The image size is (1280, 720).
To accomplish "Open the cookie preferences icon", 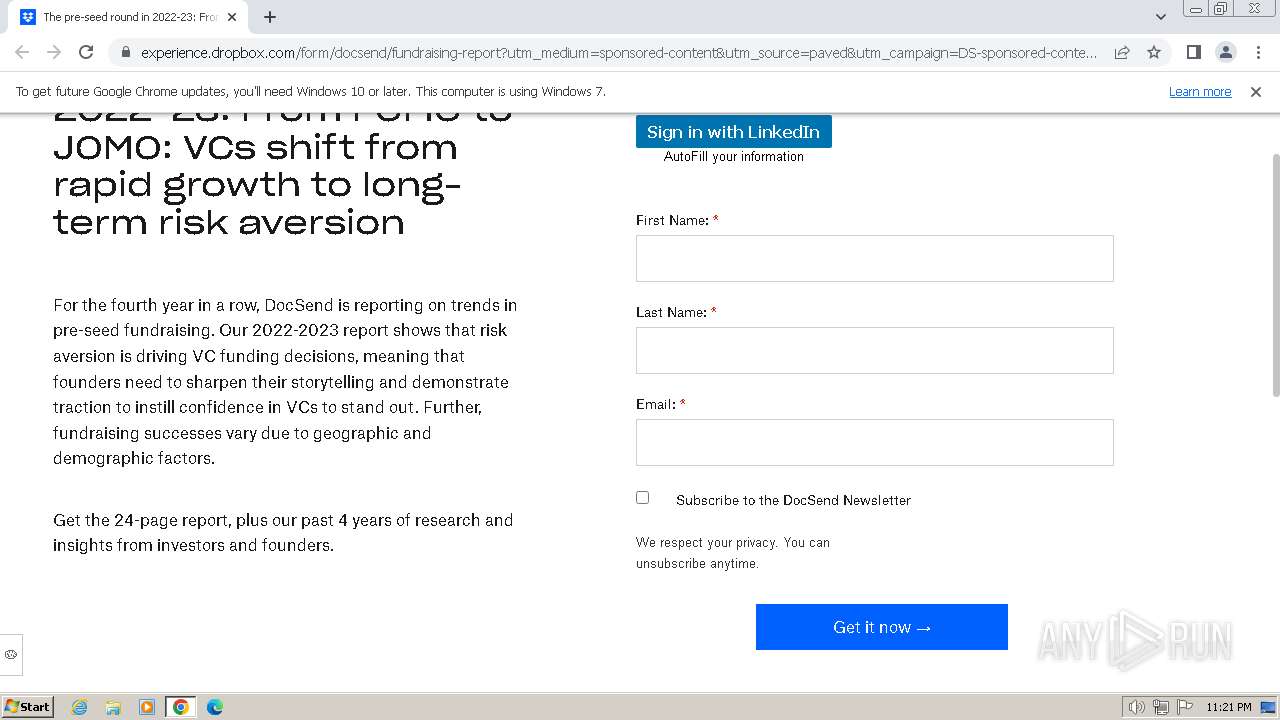I will point(11,655).
